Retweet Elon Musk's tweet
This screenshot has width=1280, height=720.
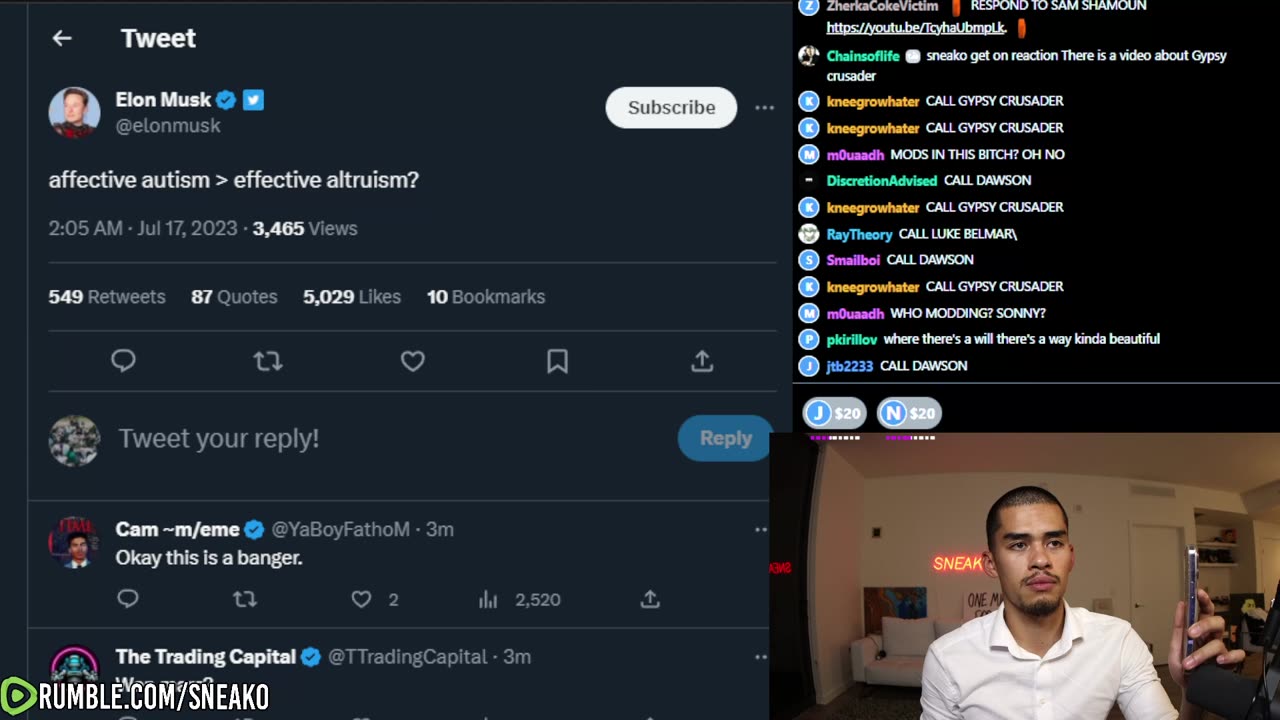click(268, 361)
